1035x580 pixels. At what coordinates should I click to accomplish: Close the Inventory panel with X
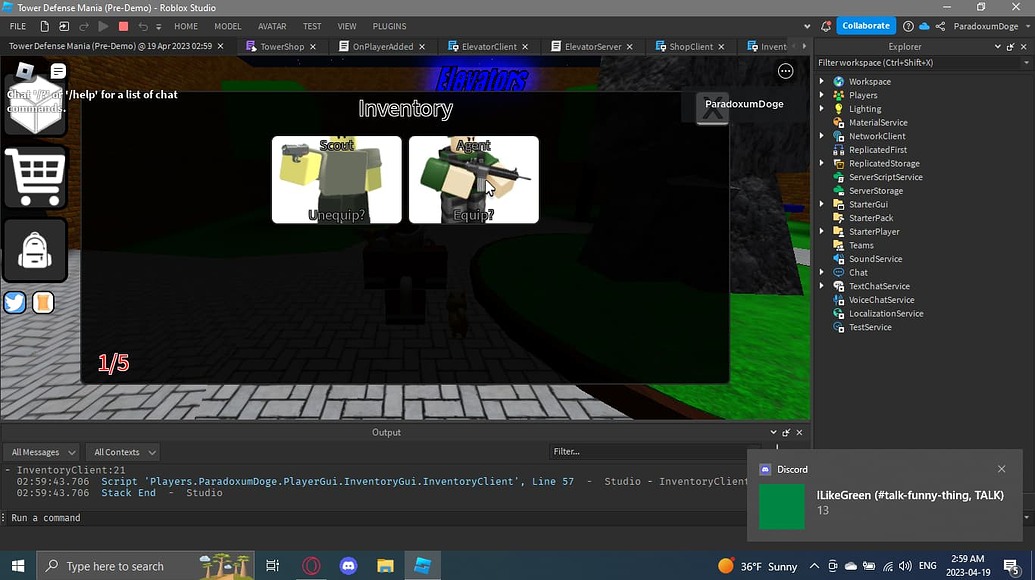click(x=712, y=109)
